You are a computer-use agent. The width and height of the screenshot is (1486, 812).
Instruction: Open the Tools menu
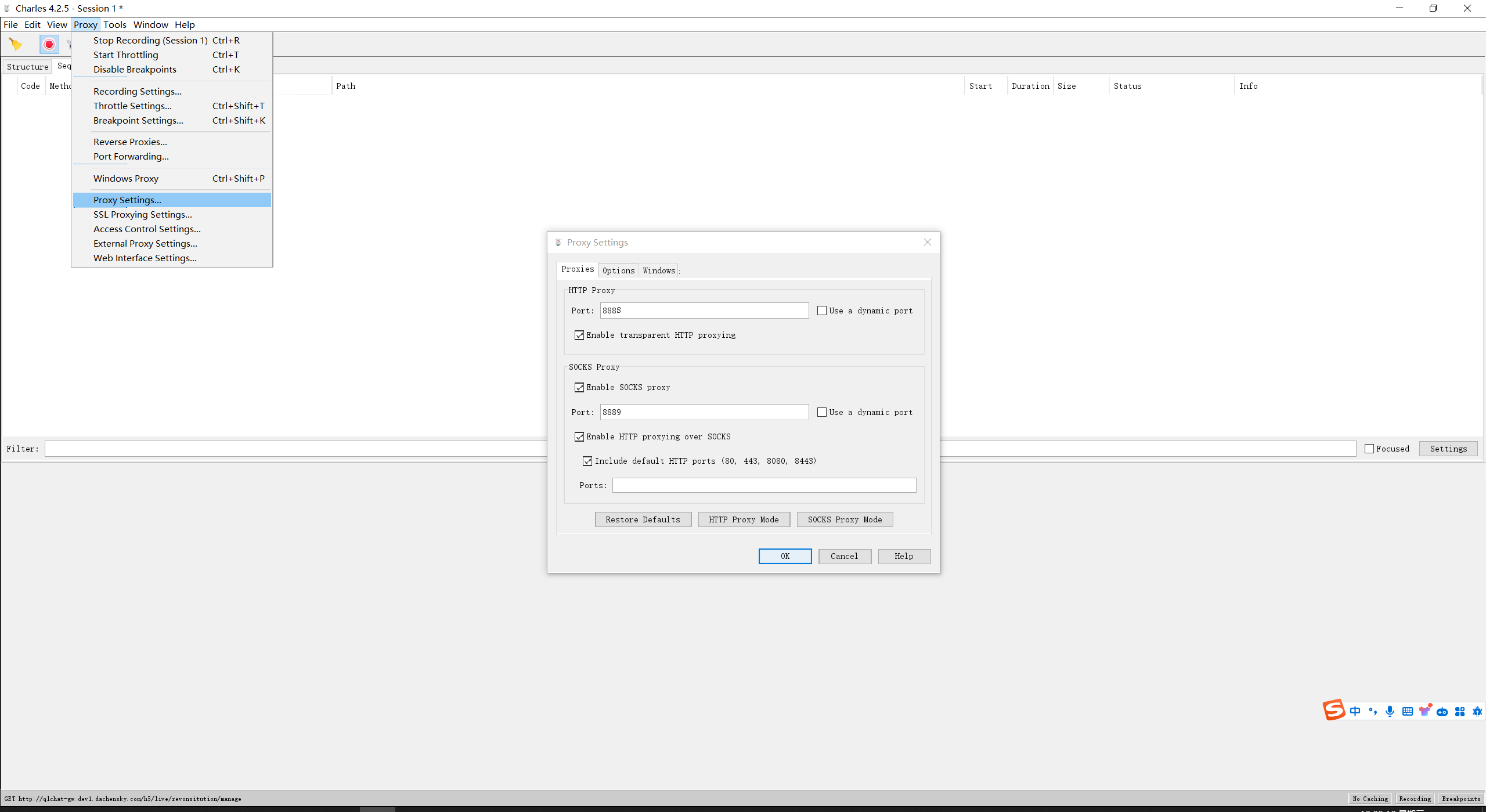click(115, 24)
